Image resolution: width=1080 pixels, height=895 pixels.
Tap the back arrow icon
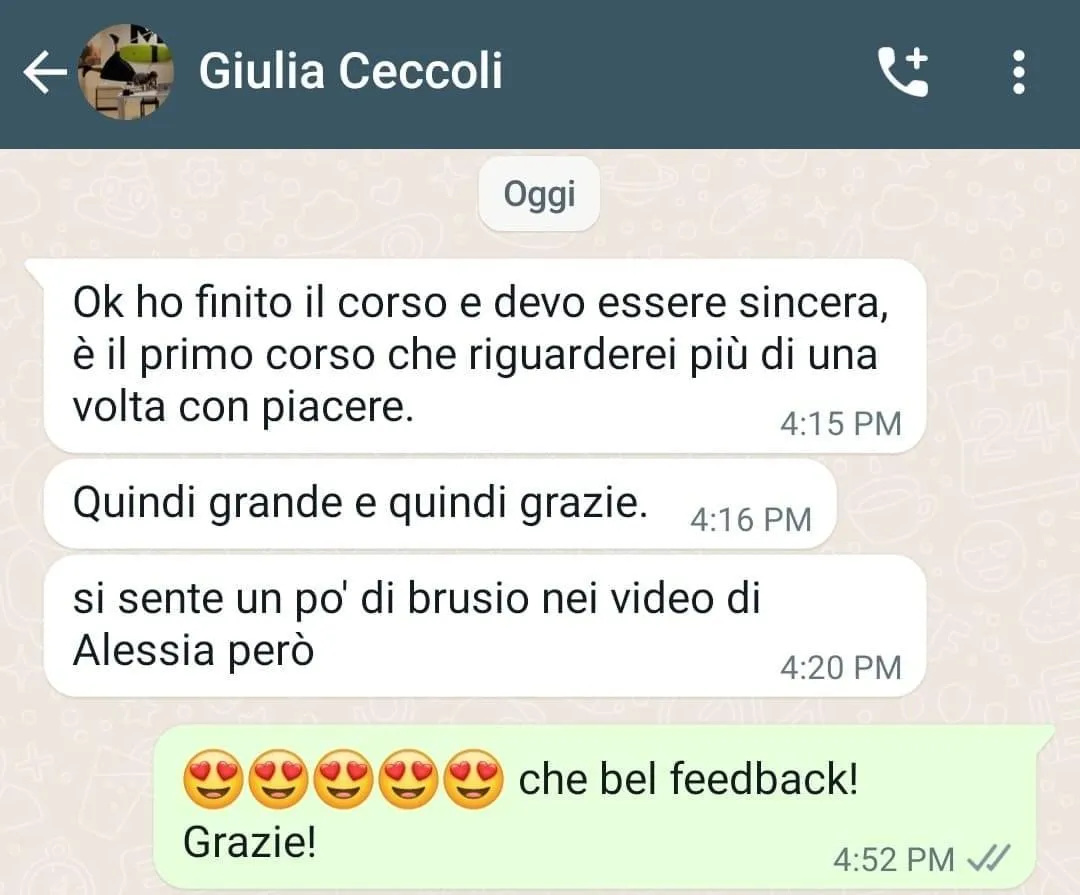(x=45, y=72)
